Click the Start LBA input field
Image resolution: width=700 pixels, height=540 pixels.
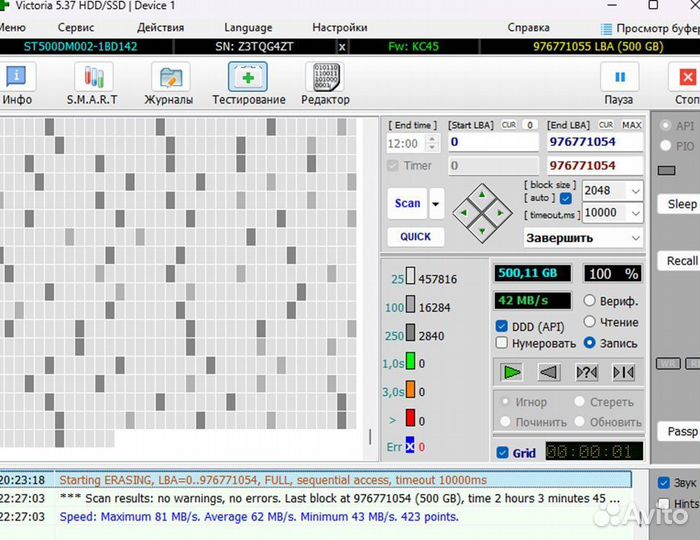tap(490, 142)
